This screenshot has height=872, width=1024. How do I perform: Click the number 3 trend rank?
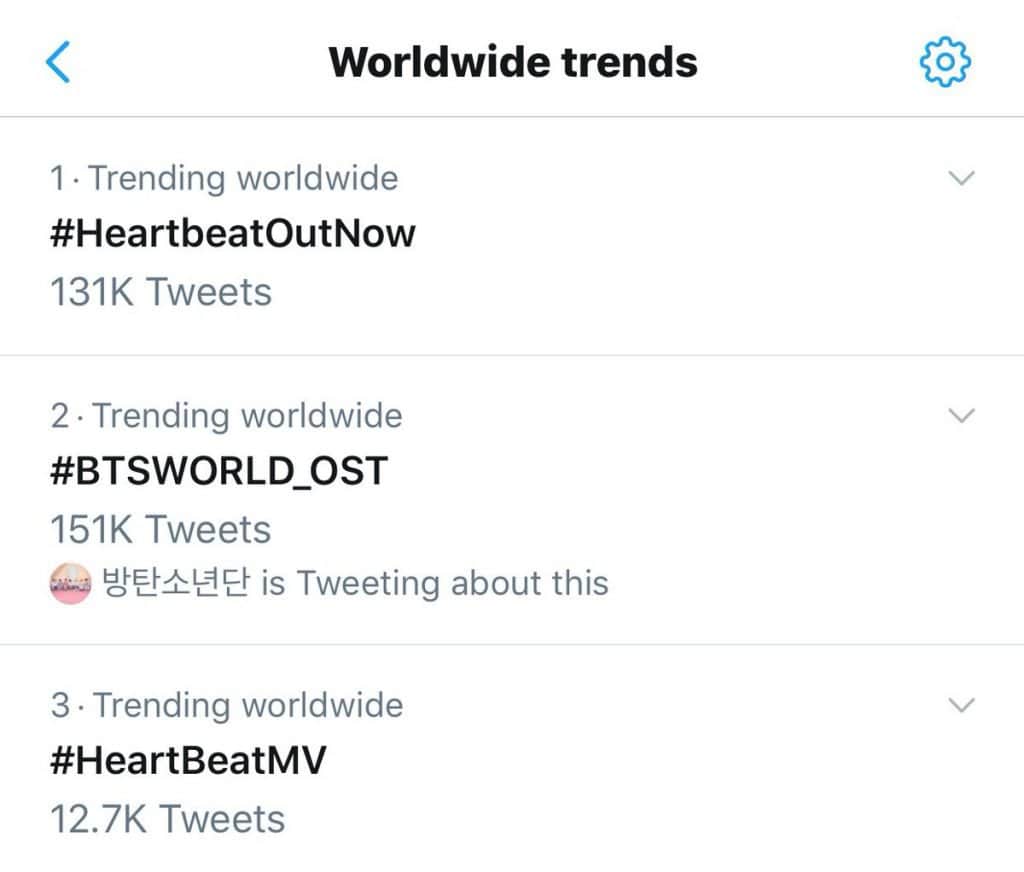61,705
